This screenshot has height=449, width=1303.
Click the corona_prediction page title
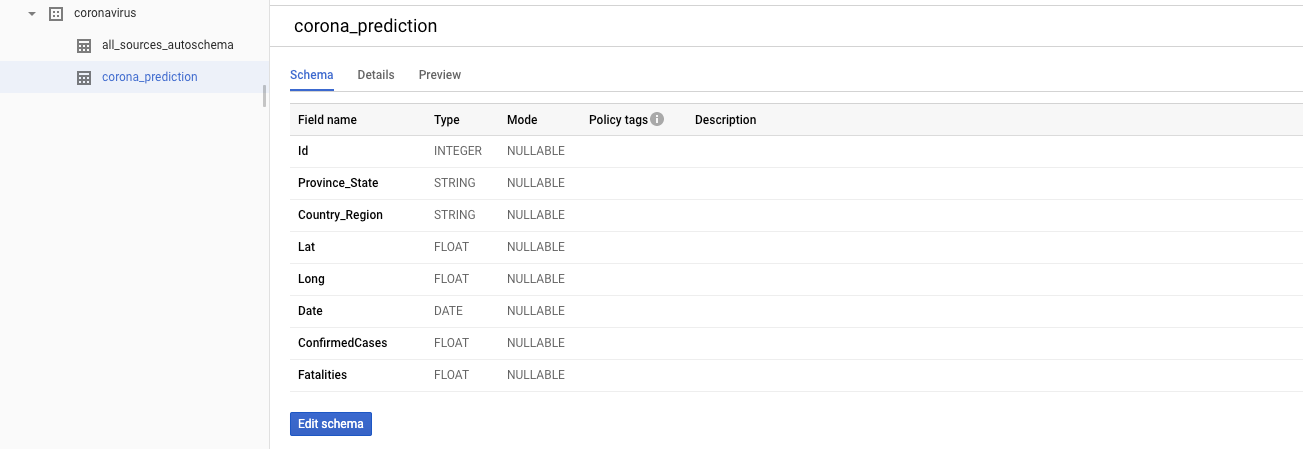(365, 26)
